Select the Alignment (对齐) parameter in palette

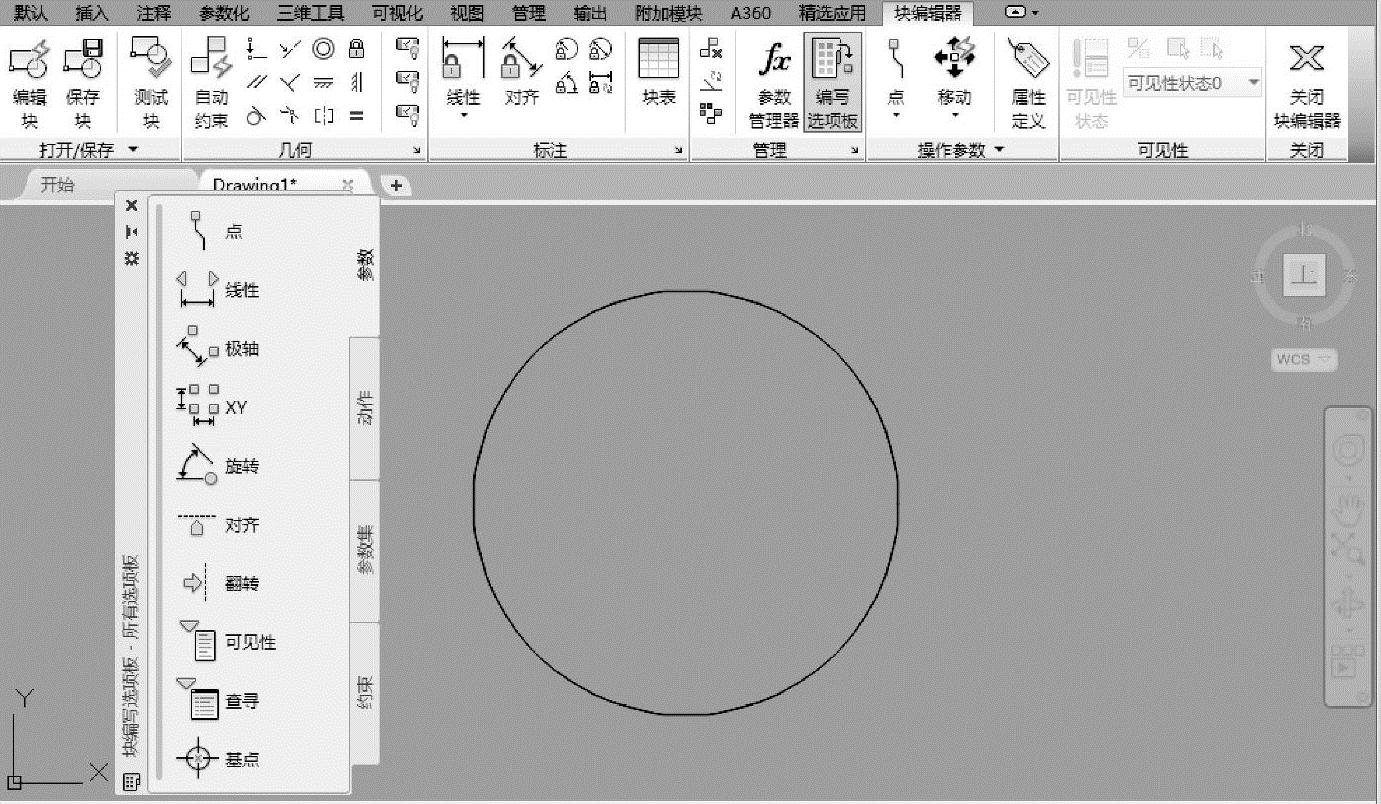(217, 525)
